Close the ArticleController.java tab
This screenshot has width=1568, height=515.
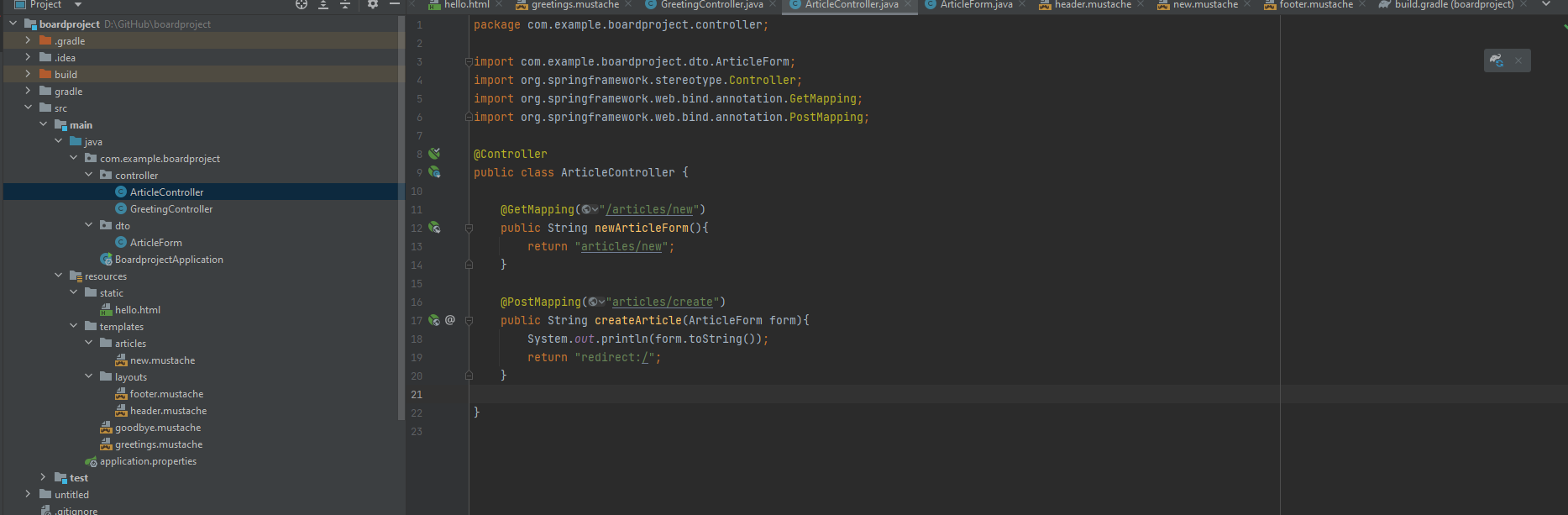tap(908, 4)
